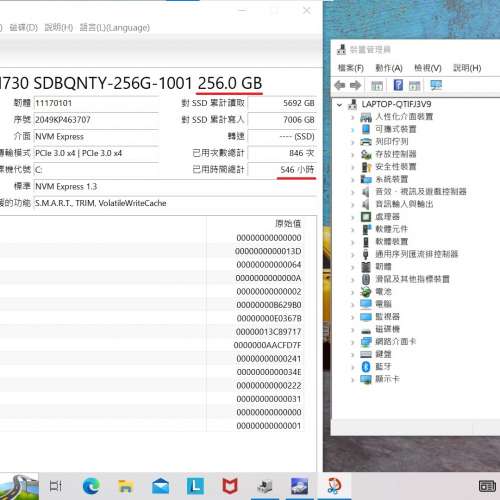The height and width of the screenshot is (500, 500).
Task: Switch to CrystalDiskInfo taskbar icon
Action: pyautogui.click(x=299, y=486)
